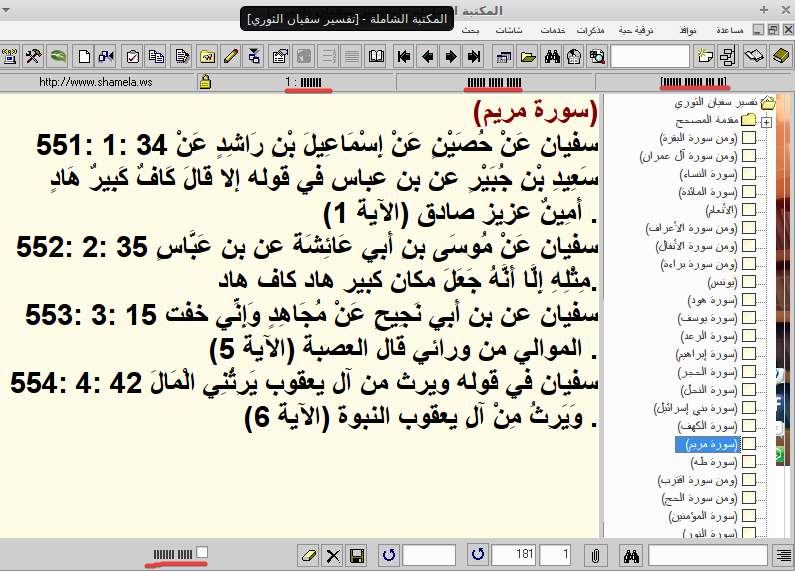The width and height of the screenshot is (795, 571).
Task: Click the hammer and wrench tools icon
Action: point(34,56)
